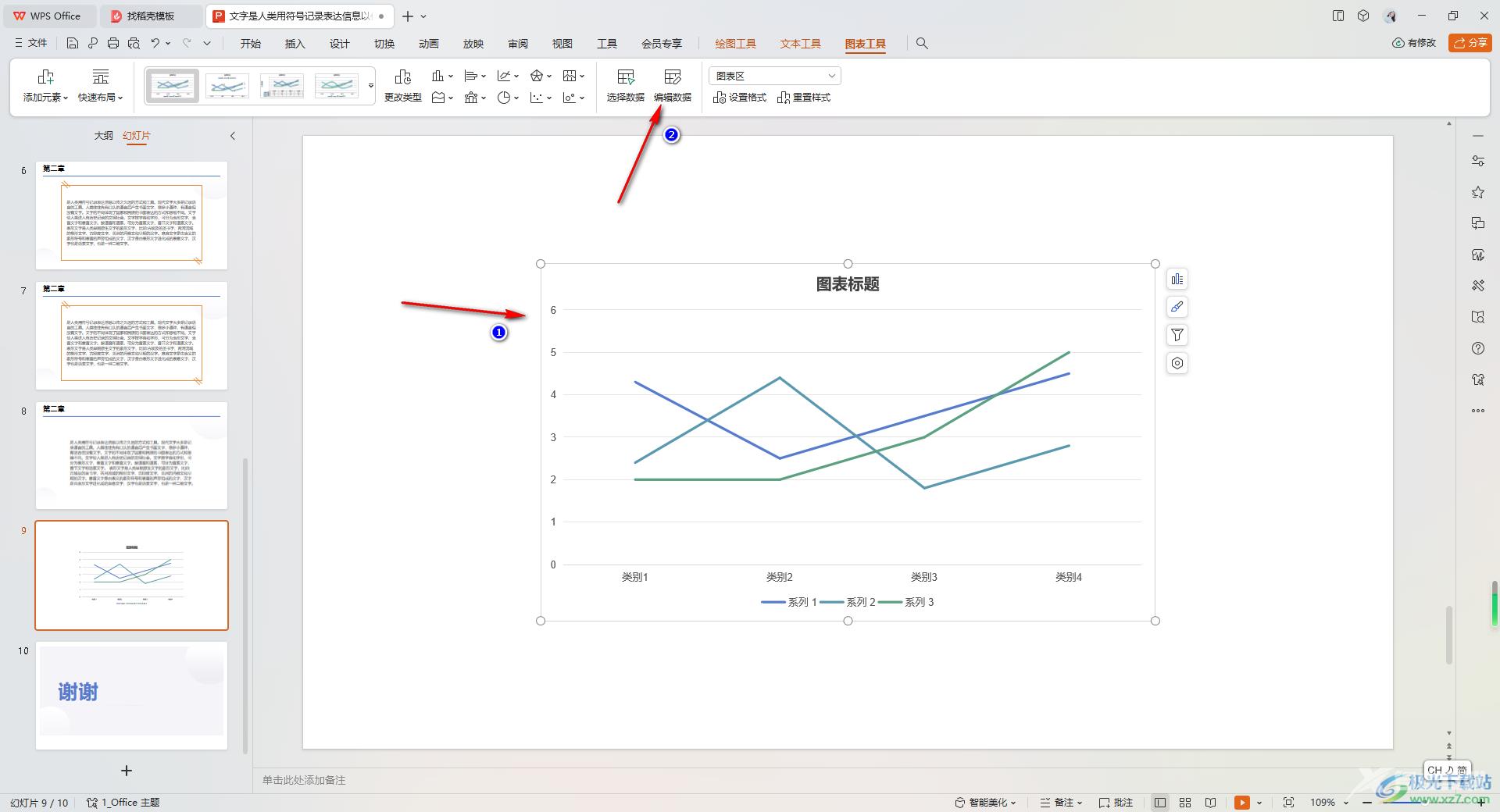
Task: Switch to reading view book icon
Action: tap(1210, 803)
